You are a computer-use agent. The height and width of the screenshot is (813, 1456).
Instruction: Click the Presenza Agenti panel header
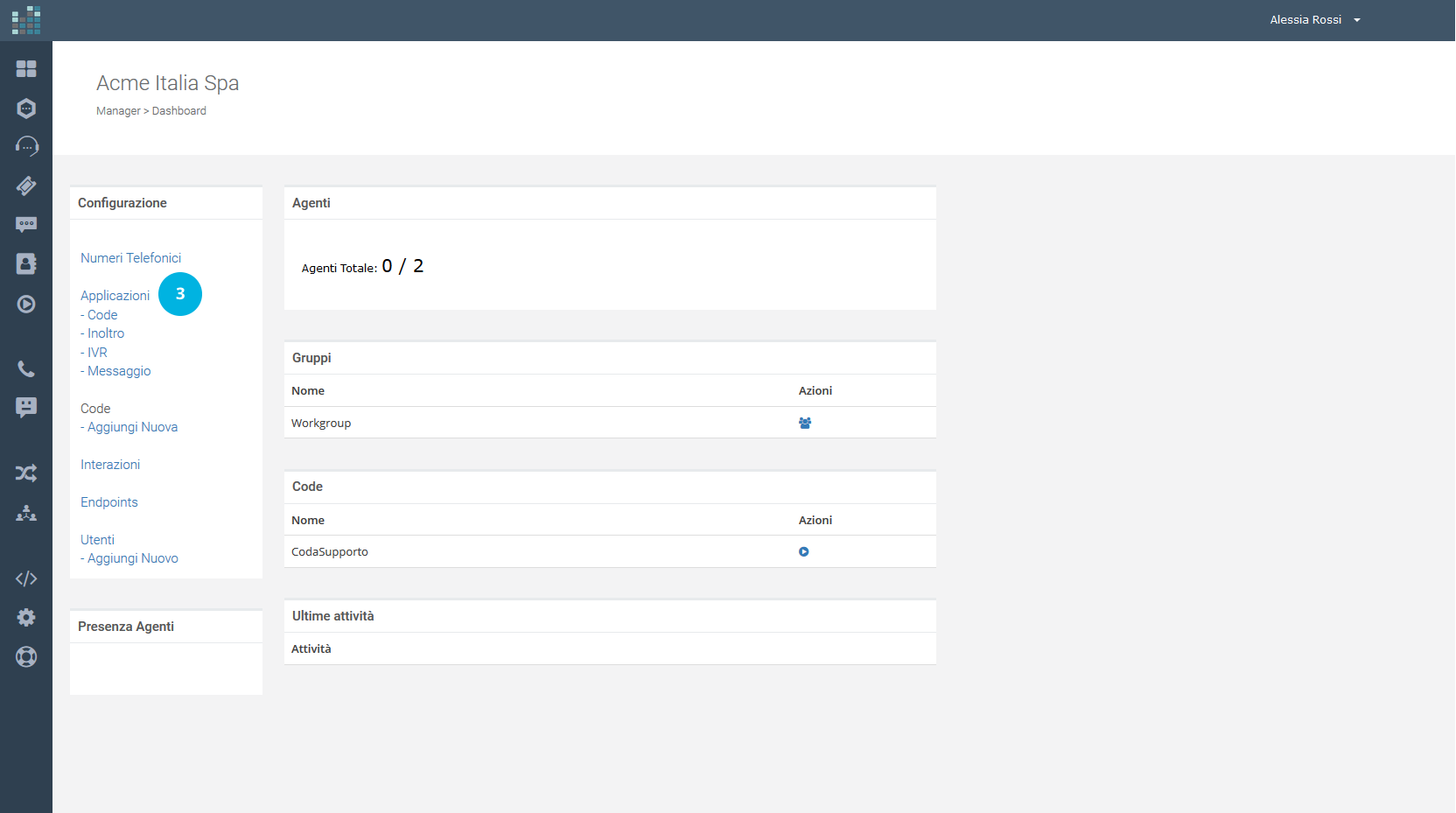pyautogui.click(x=166, y=626)
